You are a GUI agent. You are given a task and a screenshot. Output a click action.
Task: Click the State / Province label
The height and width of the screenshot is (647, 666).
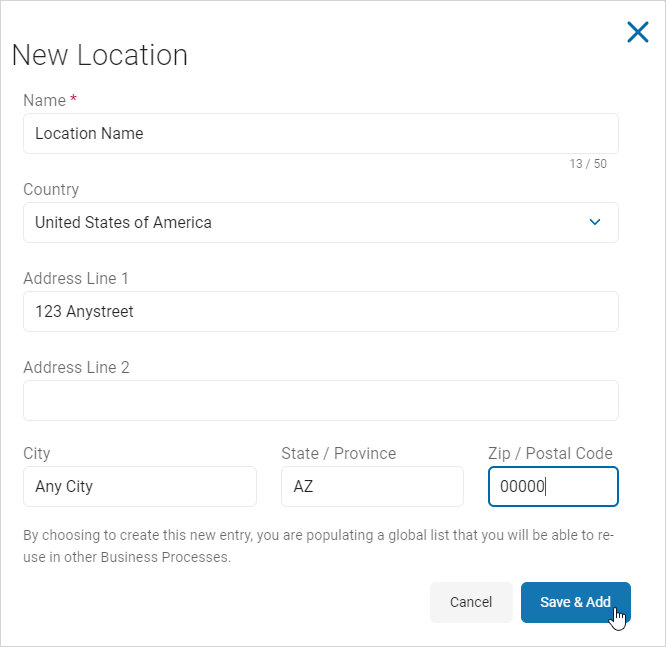click(x=339, y=453)
